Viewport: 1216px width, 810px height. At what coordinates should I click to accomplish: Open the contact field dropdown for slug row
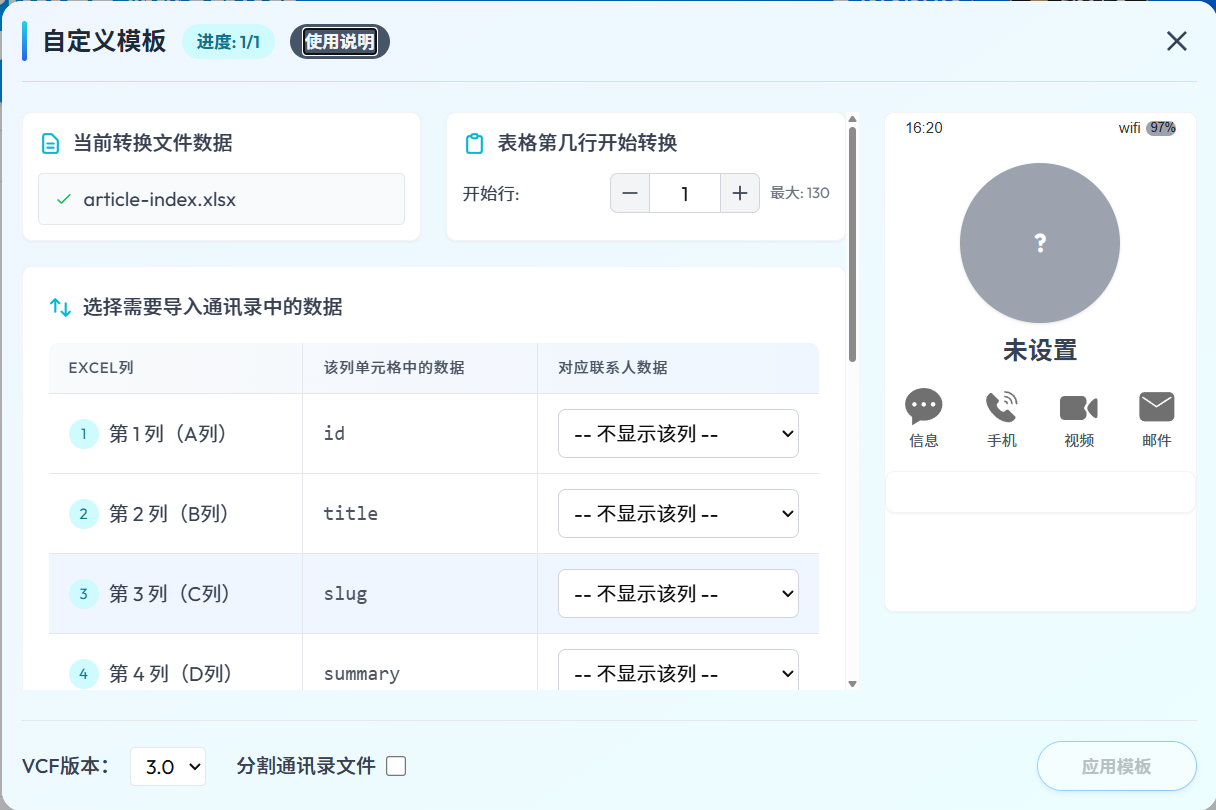click(x=678, y=594)
